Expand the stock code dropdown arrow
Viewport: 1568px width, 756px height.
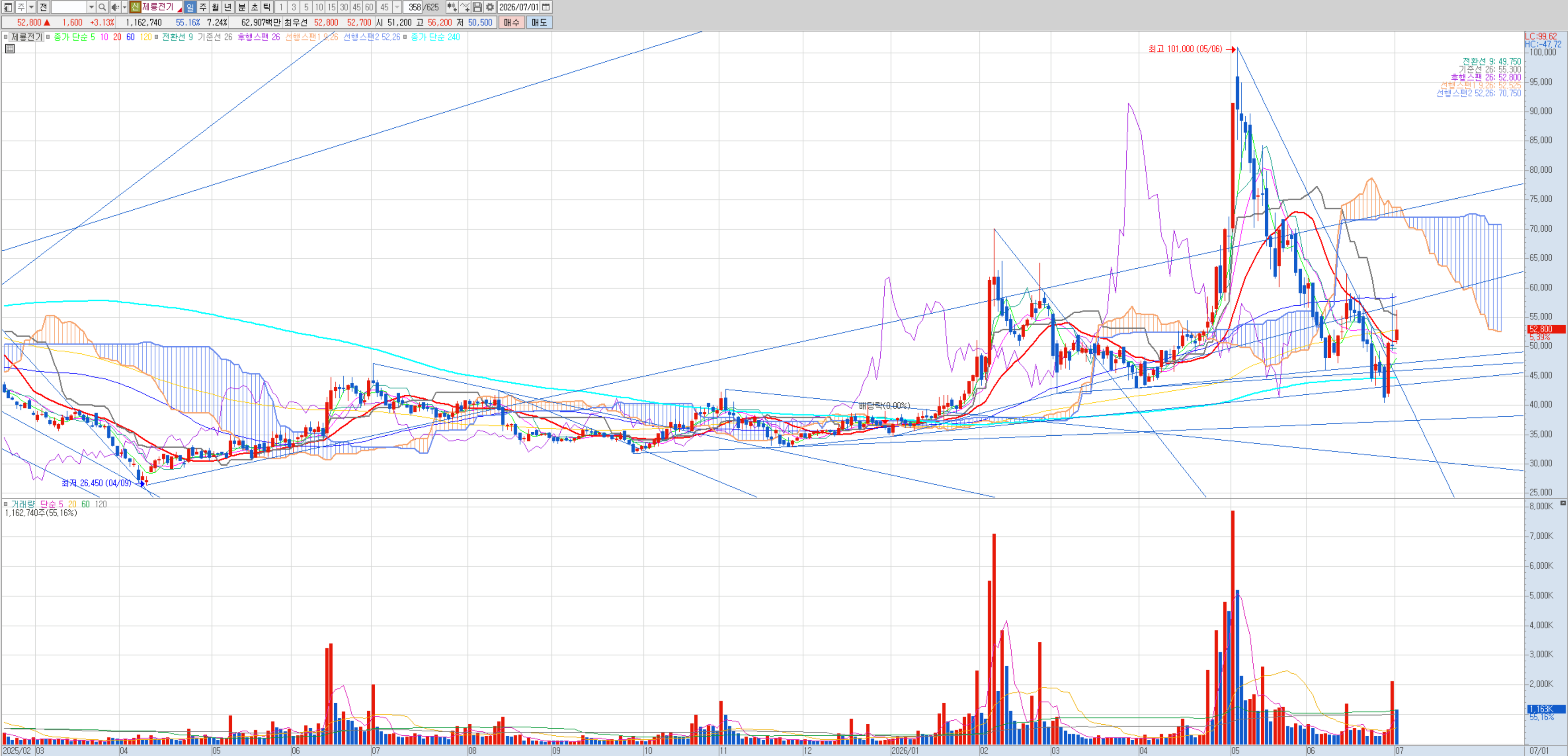tap(91, 7)
